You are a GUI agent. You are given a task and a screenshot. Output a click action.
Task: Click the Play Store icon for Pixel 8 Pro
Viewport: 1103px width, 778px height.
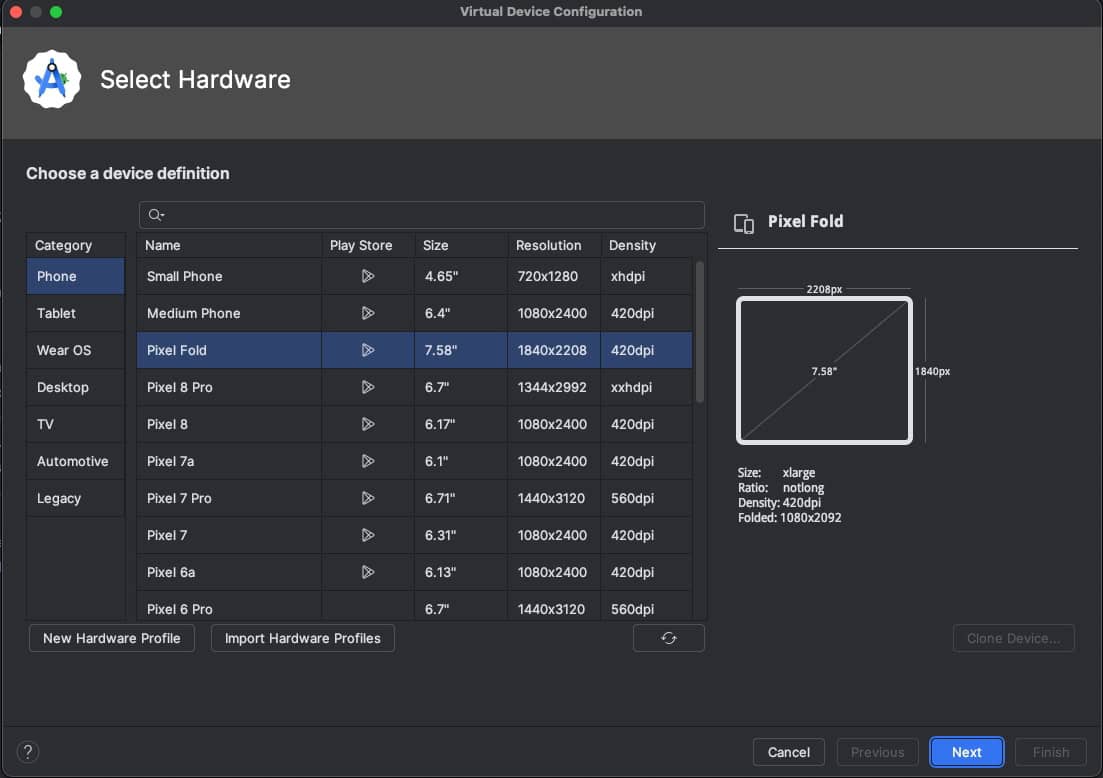click(366, 387)
